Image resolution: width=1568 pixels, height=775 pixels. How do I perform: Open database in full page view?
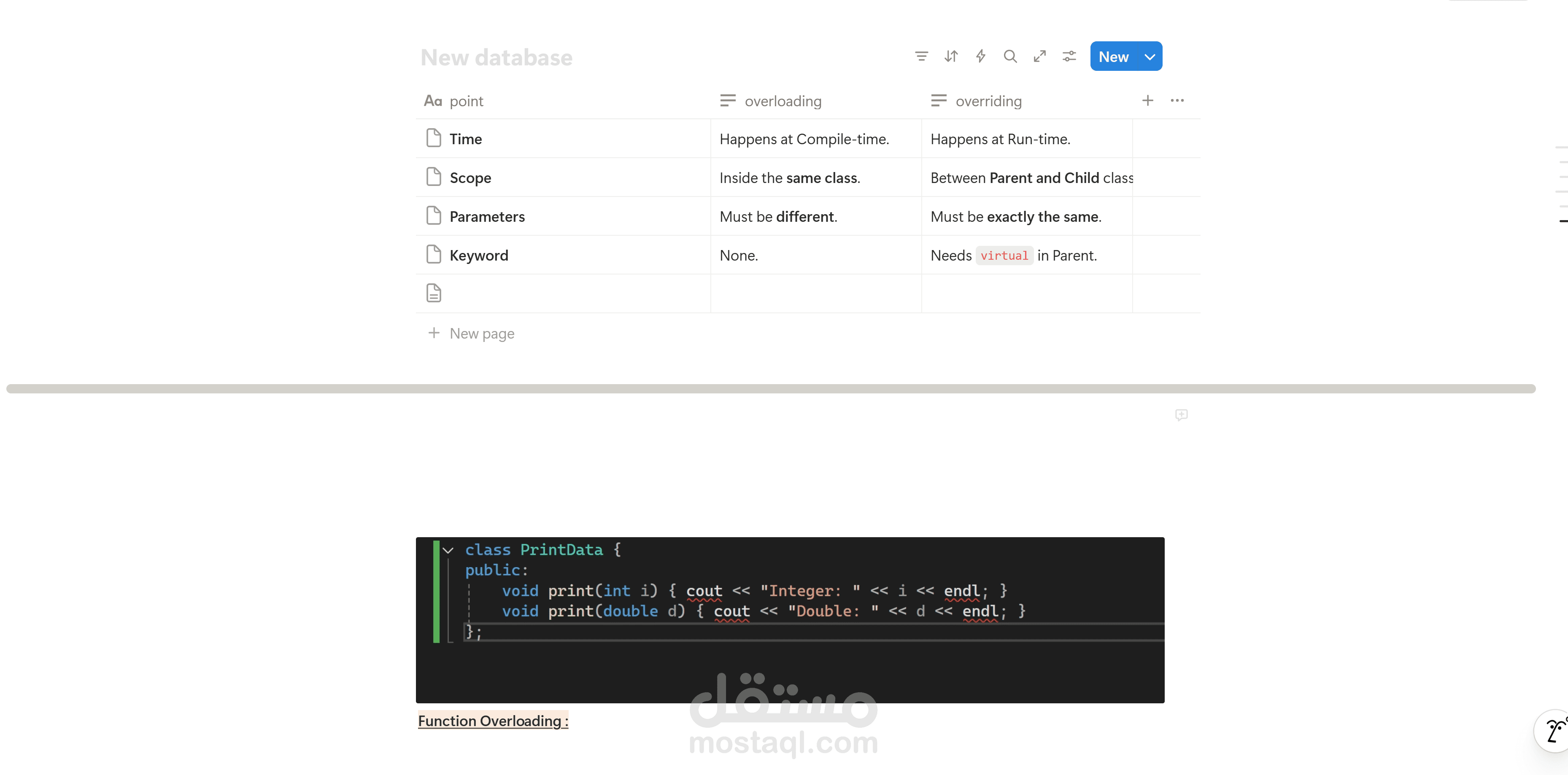click(x=1040, y=57)
